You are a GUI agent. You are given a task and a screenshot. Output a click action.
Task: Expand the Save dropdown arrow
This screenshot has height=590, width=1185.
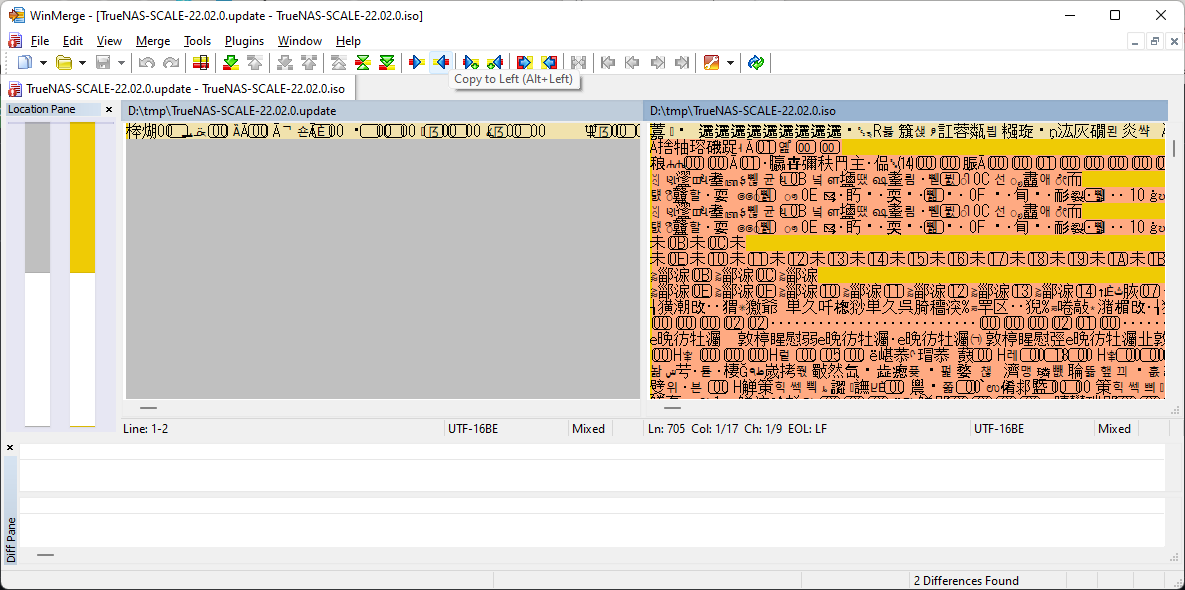121,63
